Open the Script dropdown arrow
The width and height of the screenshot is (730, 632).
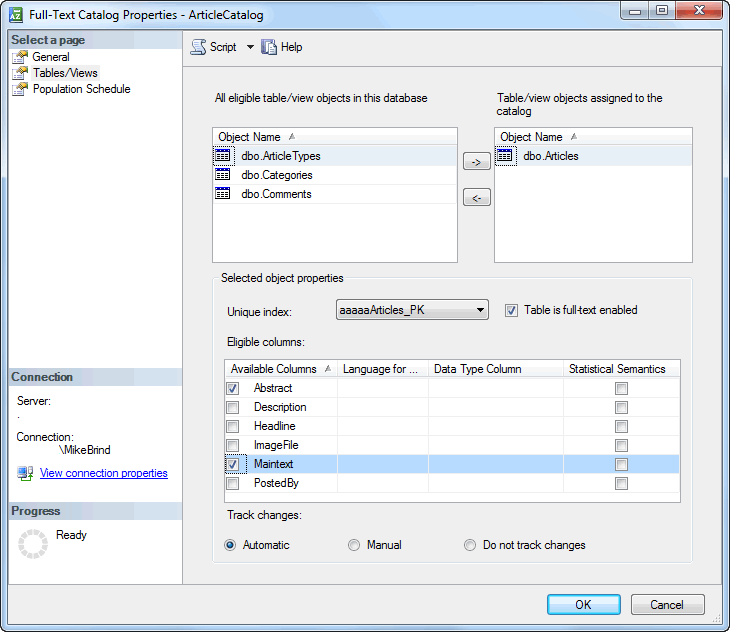tap(250, 47)
